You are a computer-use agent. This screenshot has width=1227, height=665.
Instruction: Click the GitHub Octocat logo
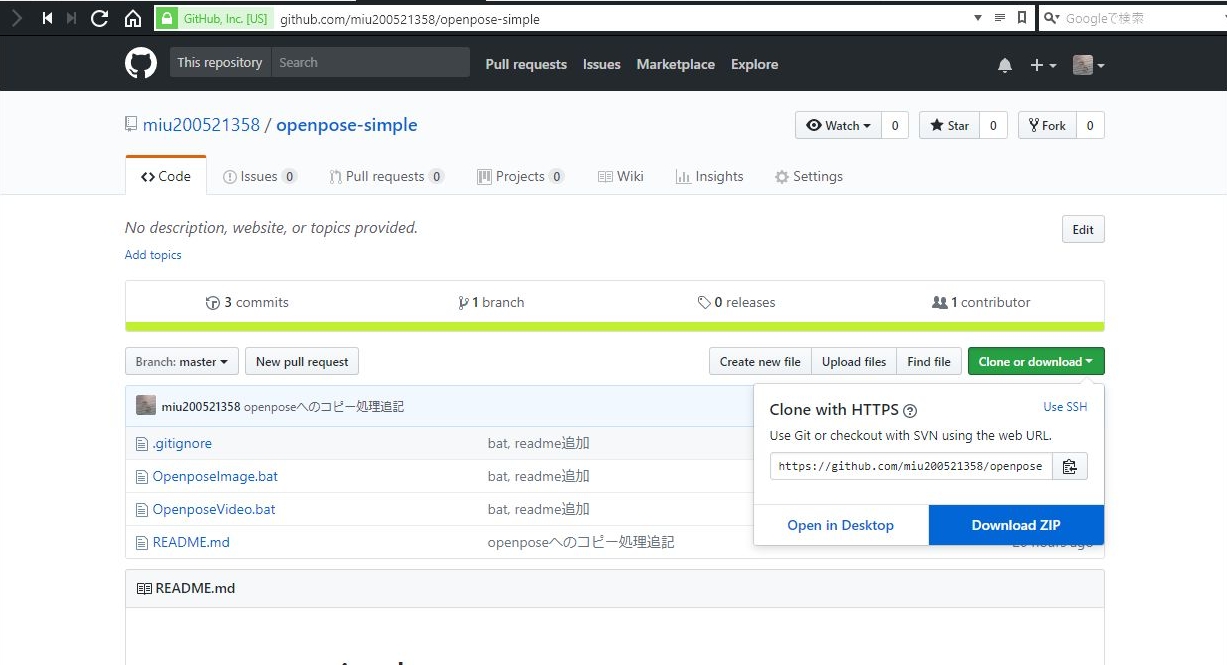(x=141, y=64)
